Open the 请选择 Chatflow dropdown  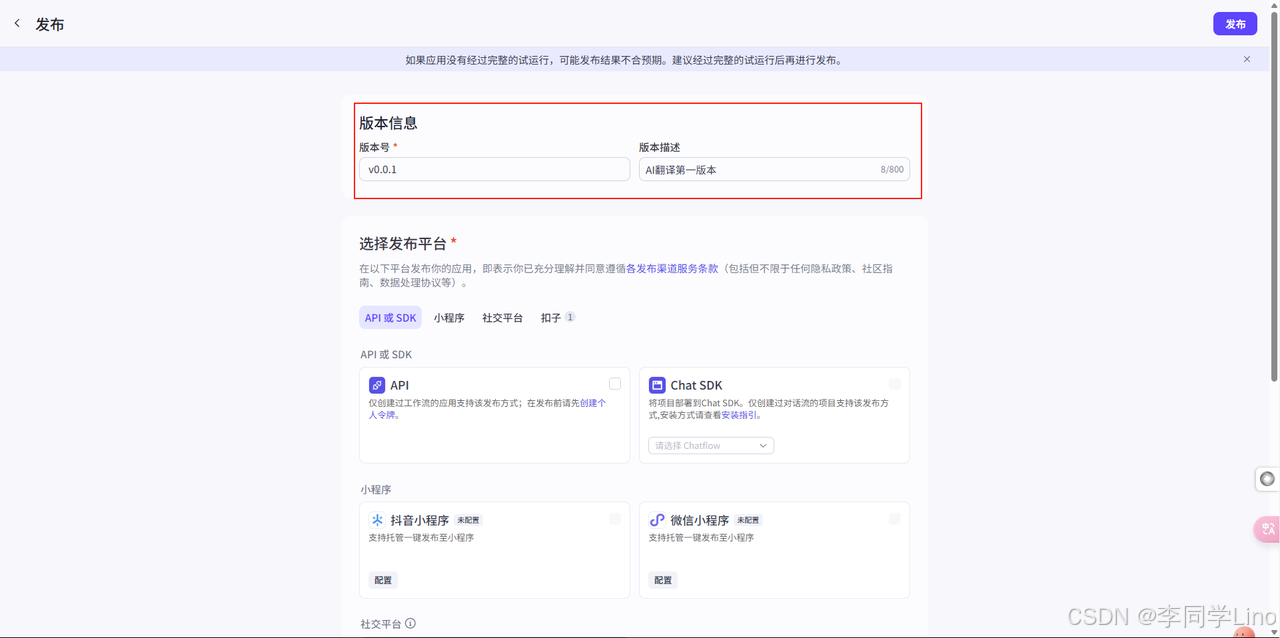pos(711,445)
